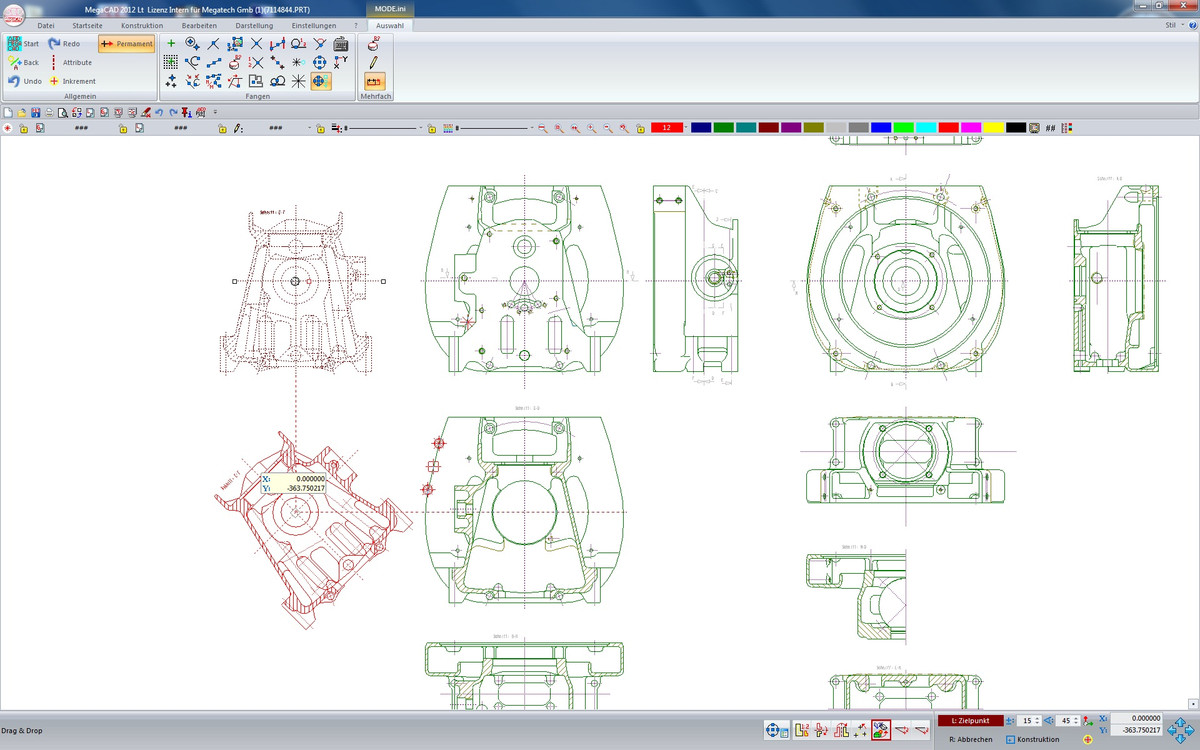This screenshot has height=750, width=1200.
Task: Click the pencil icon in Mehrfach group
Action: coord(374,62)
